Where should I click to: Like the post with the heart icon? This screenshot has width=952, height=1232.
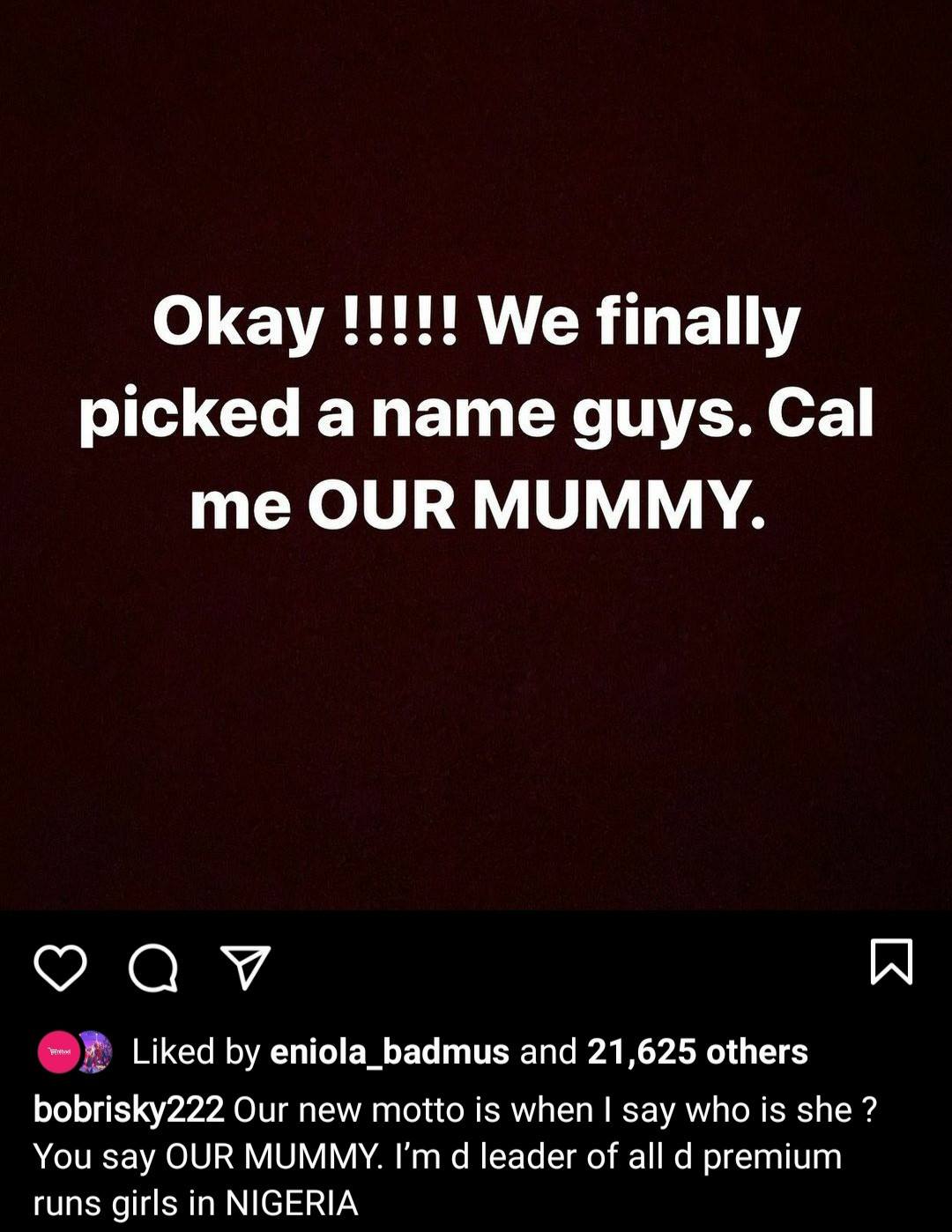[60, 967]
